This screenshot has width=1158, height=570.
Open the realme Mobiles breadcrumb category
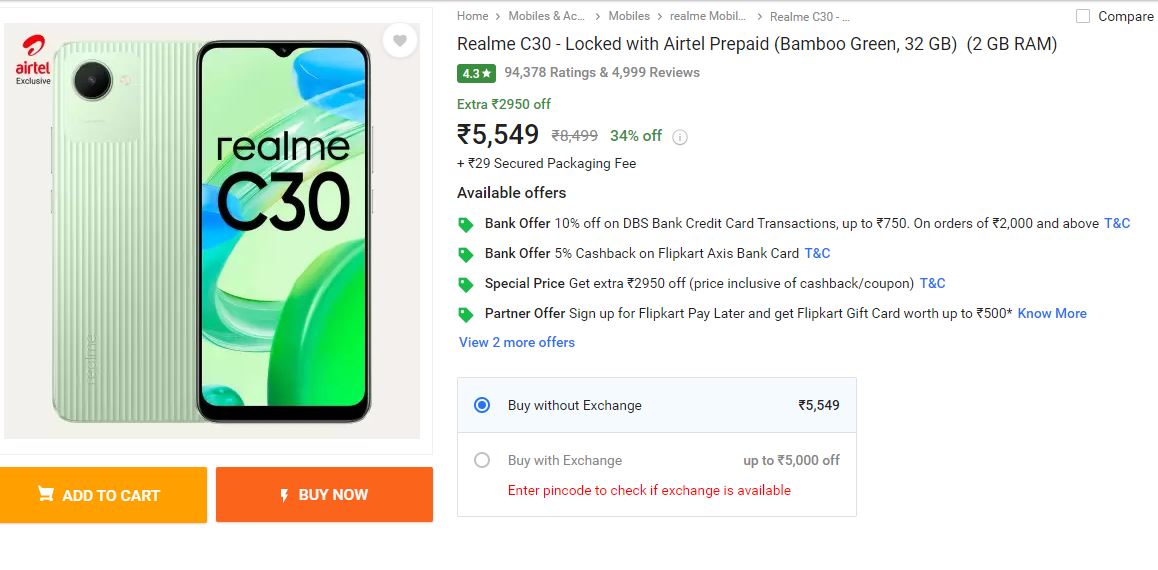click(708, 16)
